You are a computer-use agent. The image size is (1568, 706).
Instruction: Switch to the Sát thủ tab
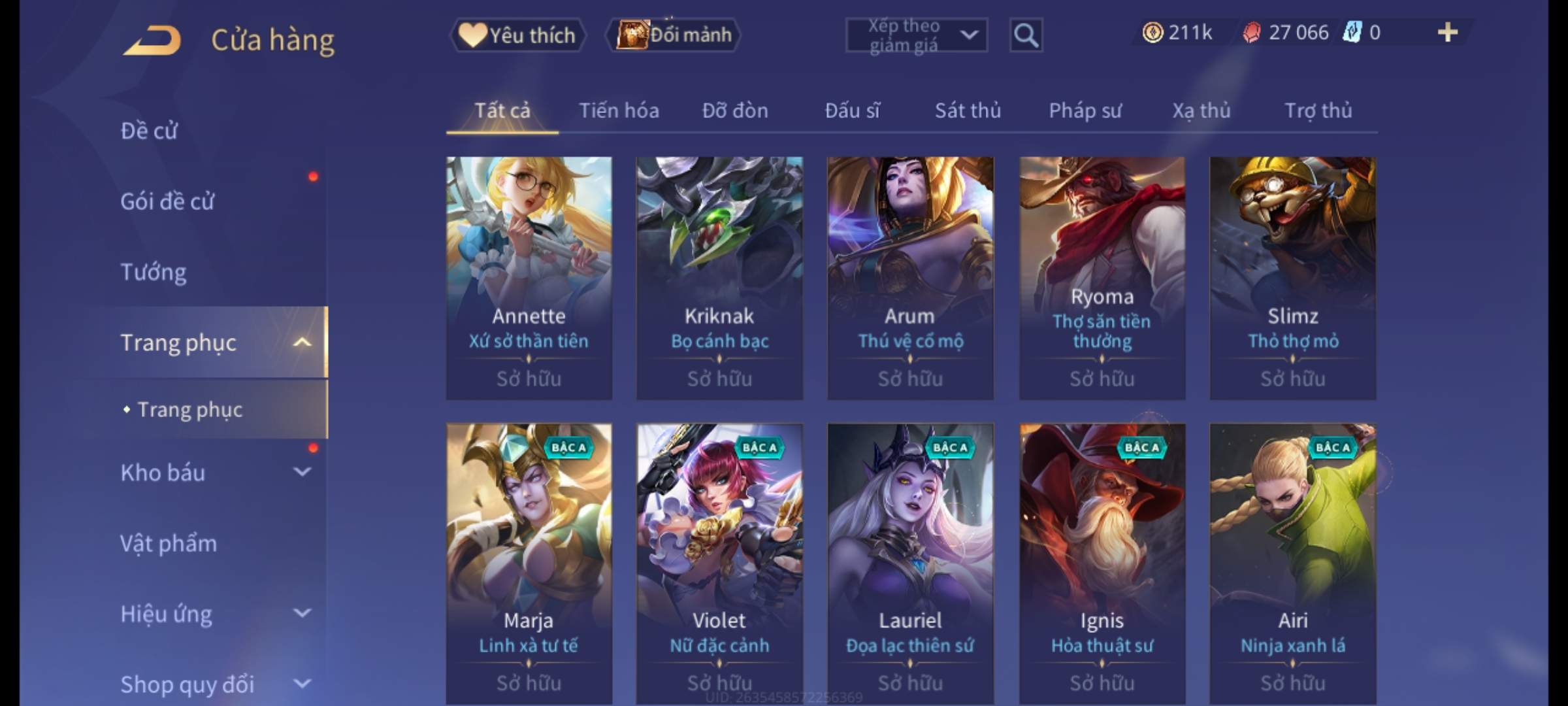click(968, 110)
